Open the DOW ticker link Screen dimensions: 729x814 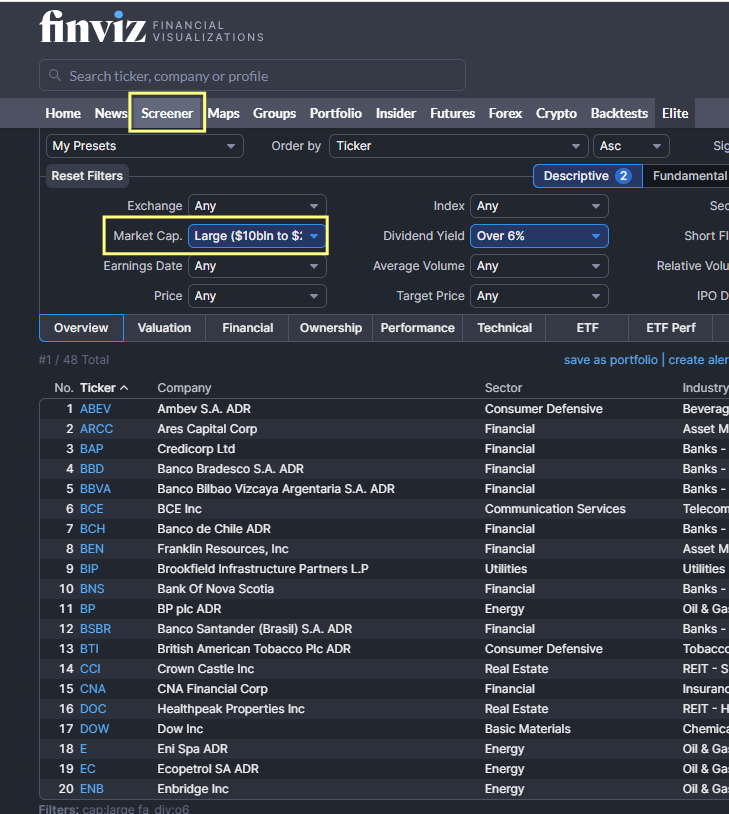94,729
